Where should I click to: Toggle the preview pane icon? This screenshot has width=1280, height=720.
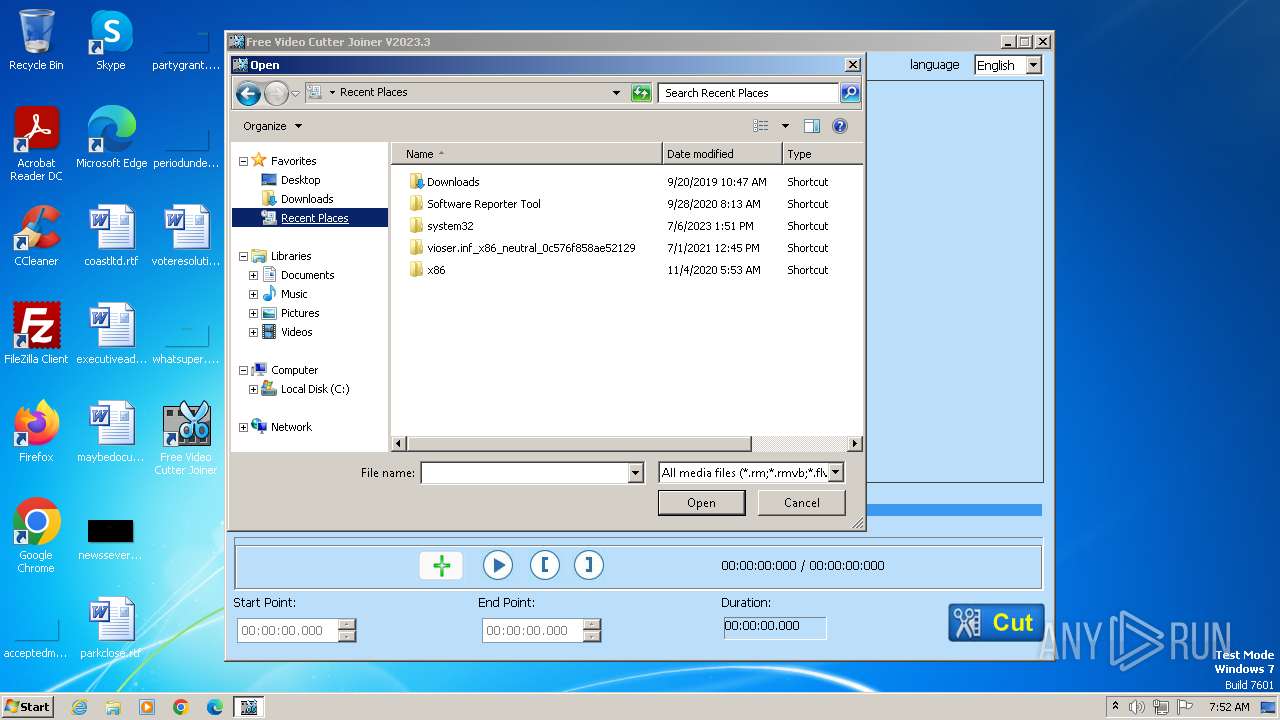tap(812, 126)
